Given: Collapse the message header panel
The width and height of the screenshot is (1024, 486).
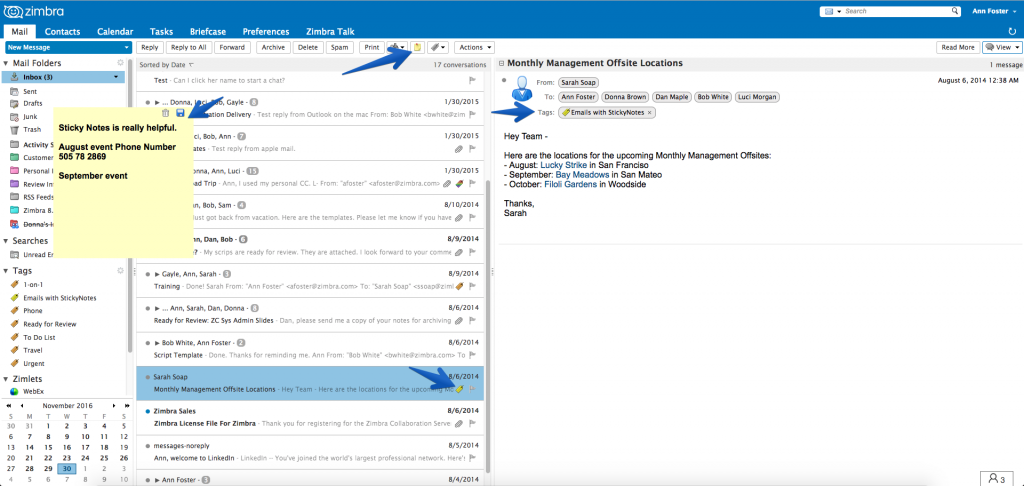Looking at the screenshot, I should click(502, 63).
